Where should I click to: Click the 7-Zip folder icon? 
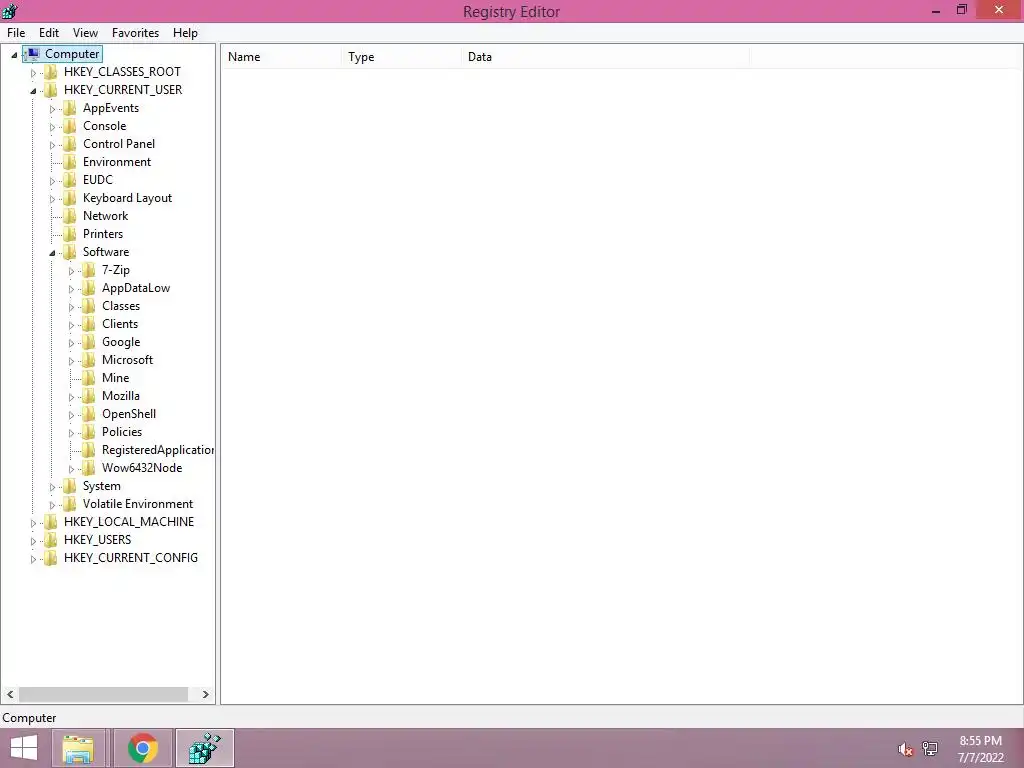(89, 270)
